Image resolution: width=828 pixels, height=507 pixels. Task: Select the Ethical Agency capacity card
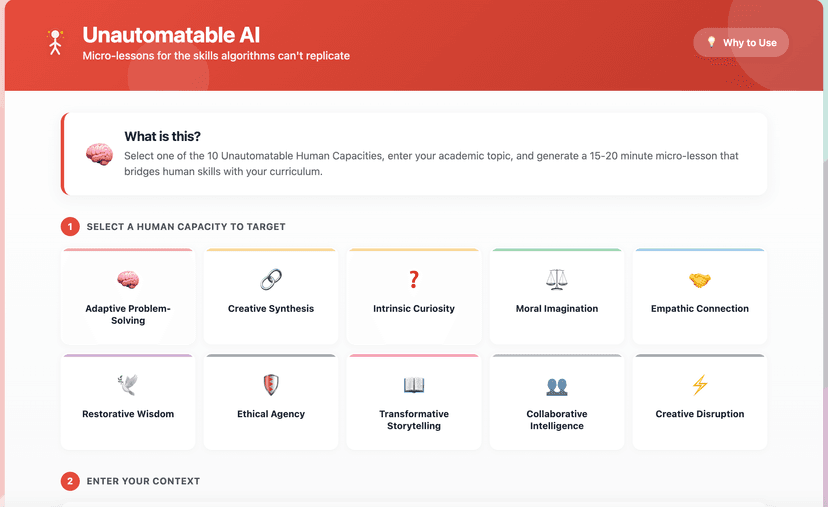click(271, 402)
